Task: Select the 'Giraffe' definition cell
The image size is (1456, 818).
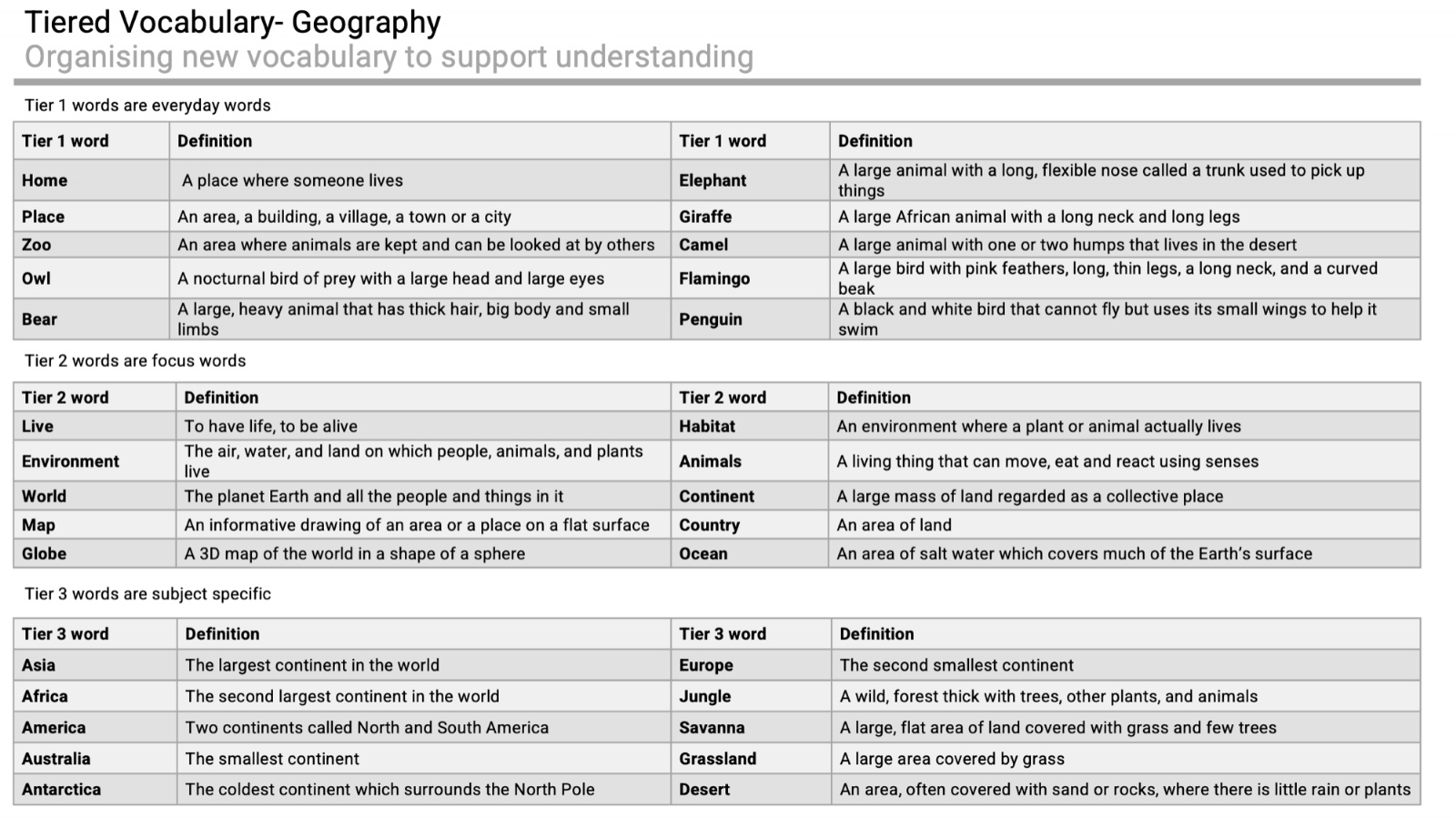Action: (1125, 217)
